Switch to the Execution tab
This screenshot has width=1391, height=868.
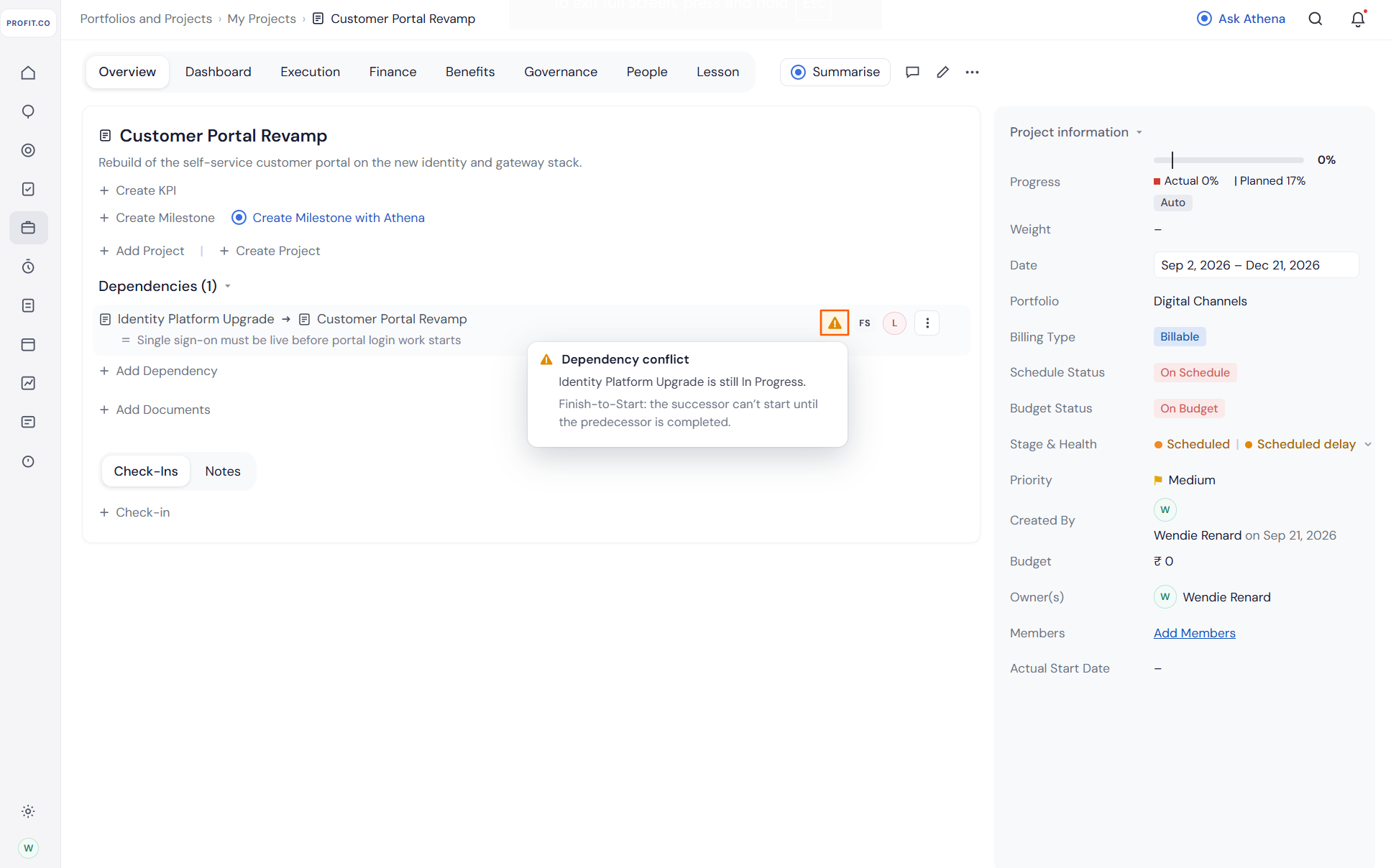click(x=310, y=72)
